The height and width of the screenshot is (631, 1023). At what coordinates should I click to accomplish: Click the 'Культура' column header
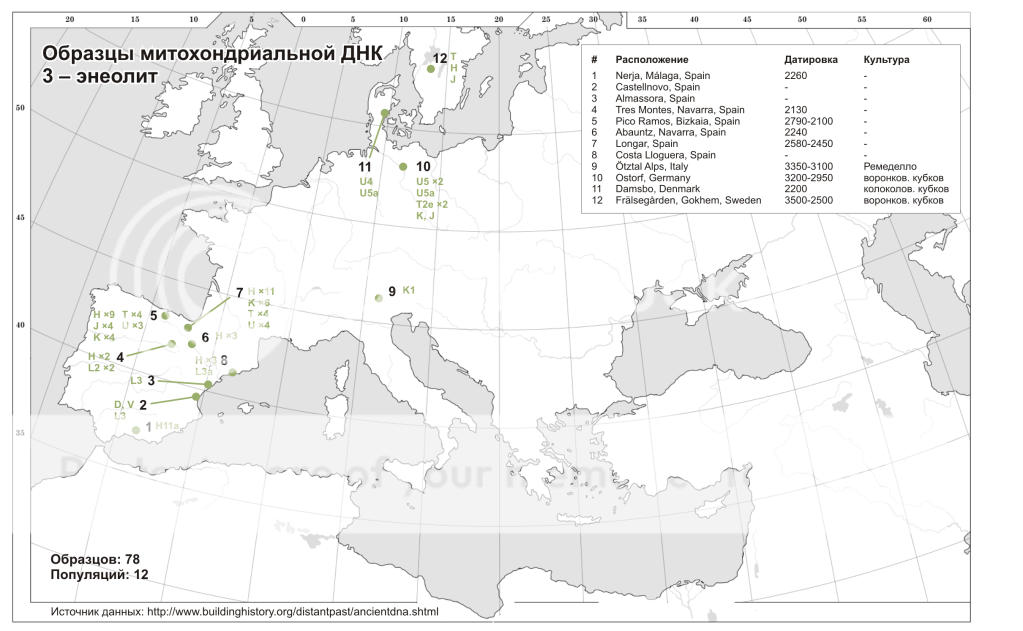[x=886, y=60]
